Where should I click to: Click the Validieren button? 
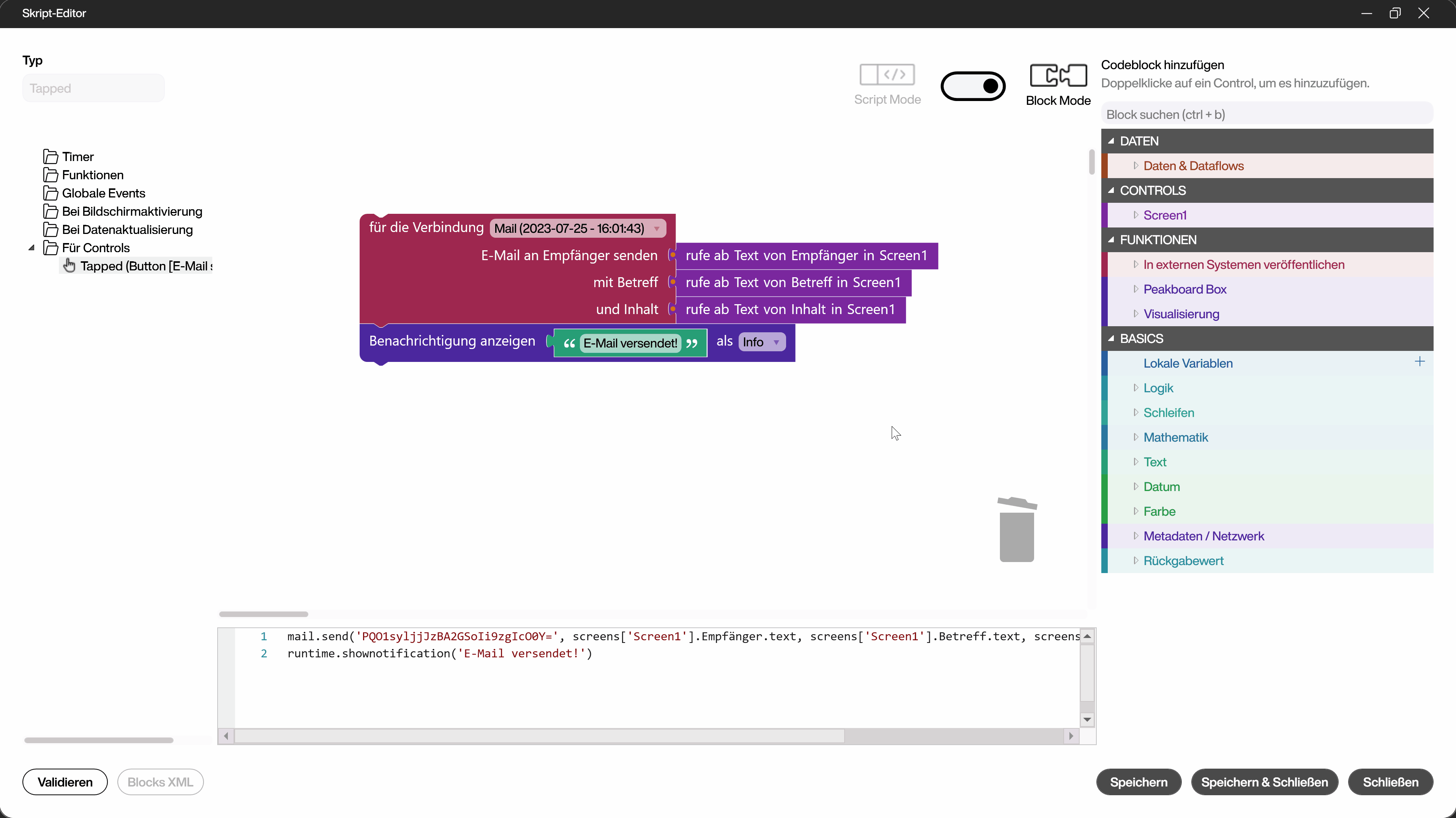click(65, 782)
